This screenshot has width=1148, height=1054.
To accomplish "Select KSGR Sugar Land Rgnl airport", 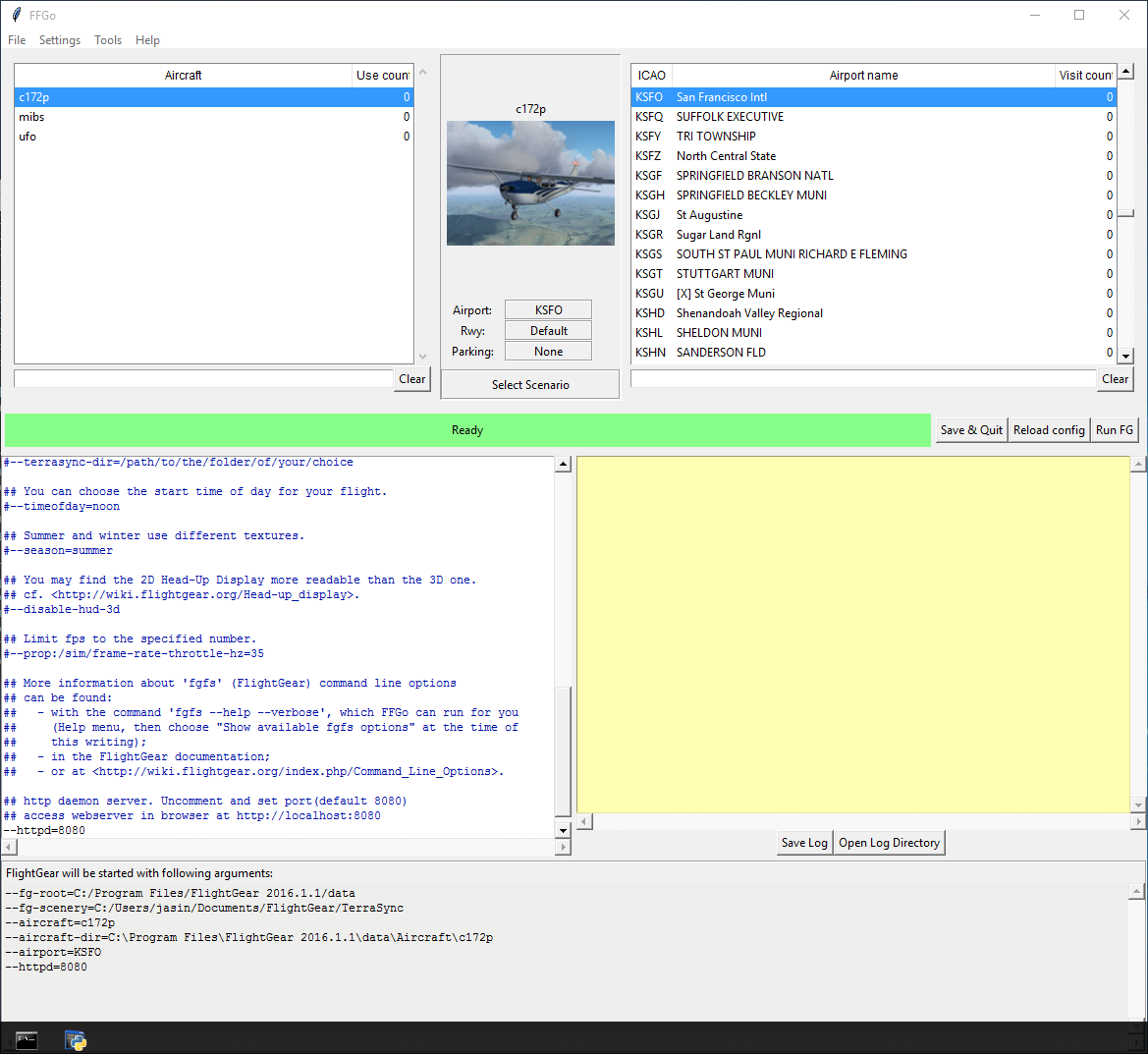I will click(873, 235).
